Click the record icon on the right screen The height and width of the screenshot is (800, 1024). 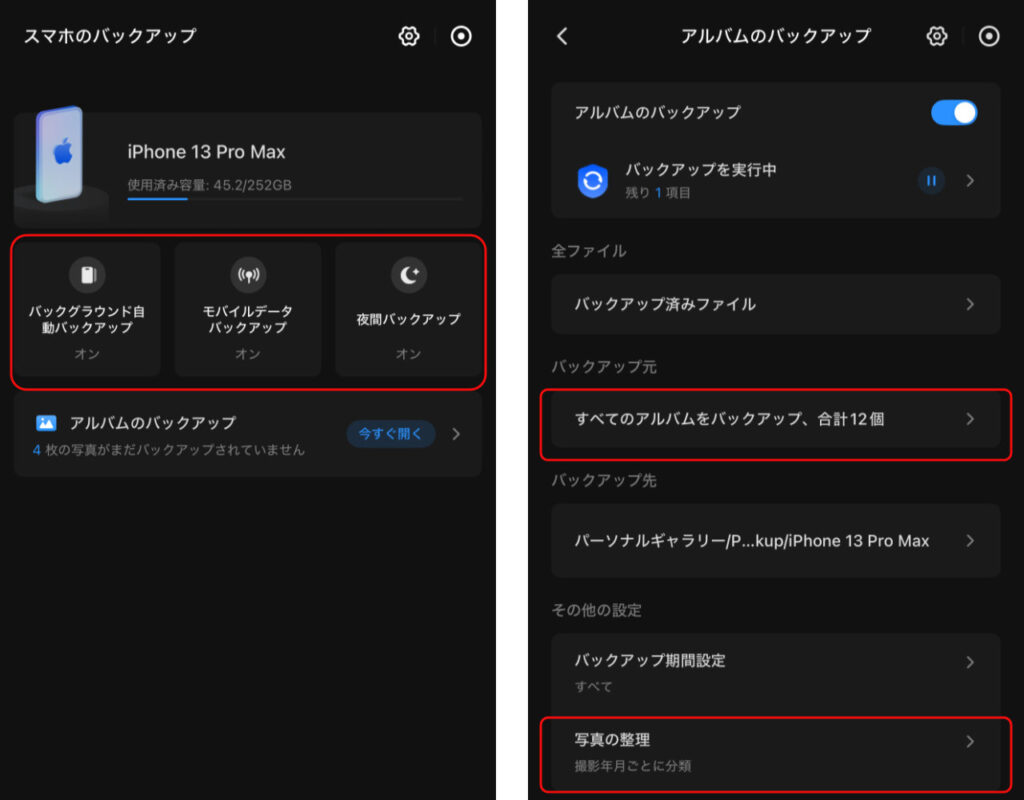tap(988, 36)
